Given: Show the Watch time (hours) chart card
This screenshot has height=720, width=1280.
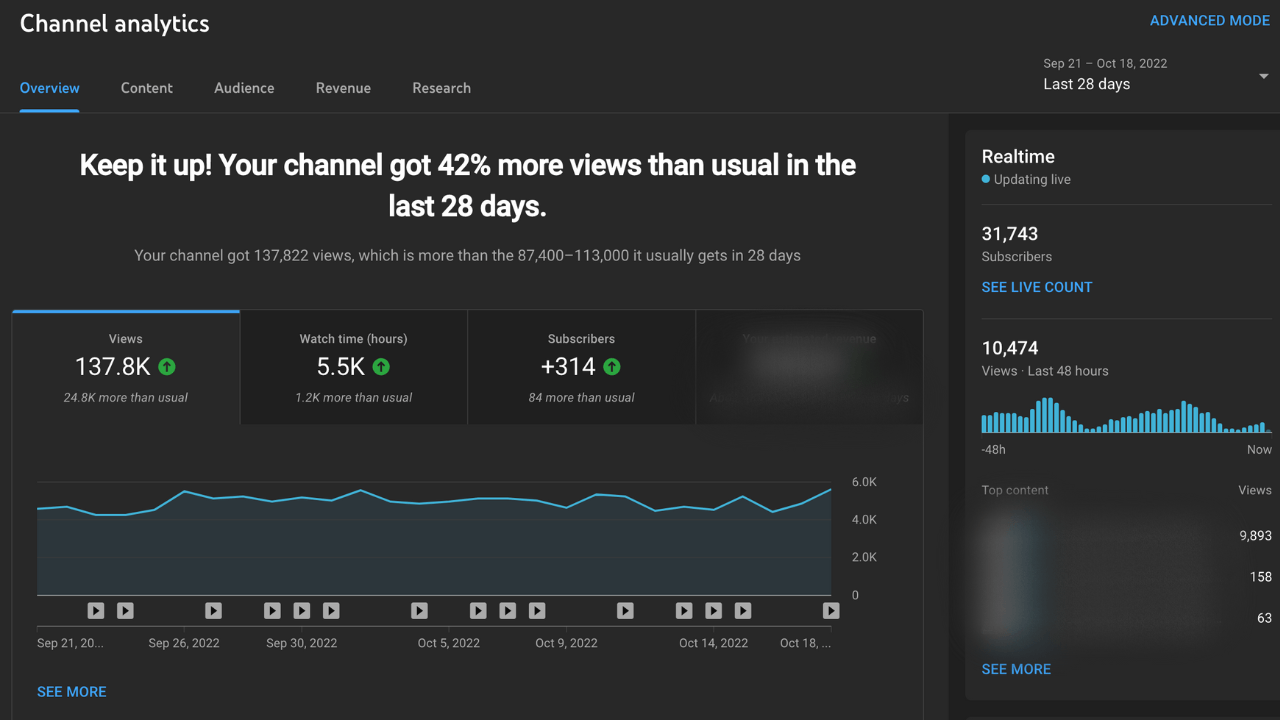Looking at the screenshot, I should point(354,367).
